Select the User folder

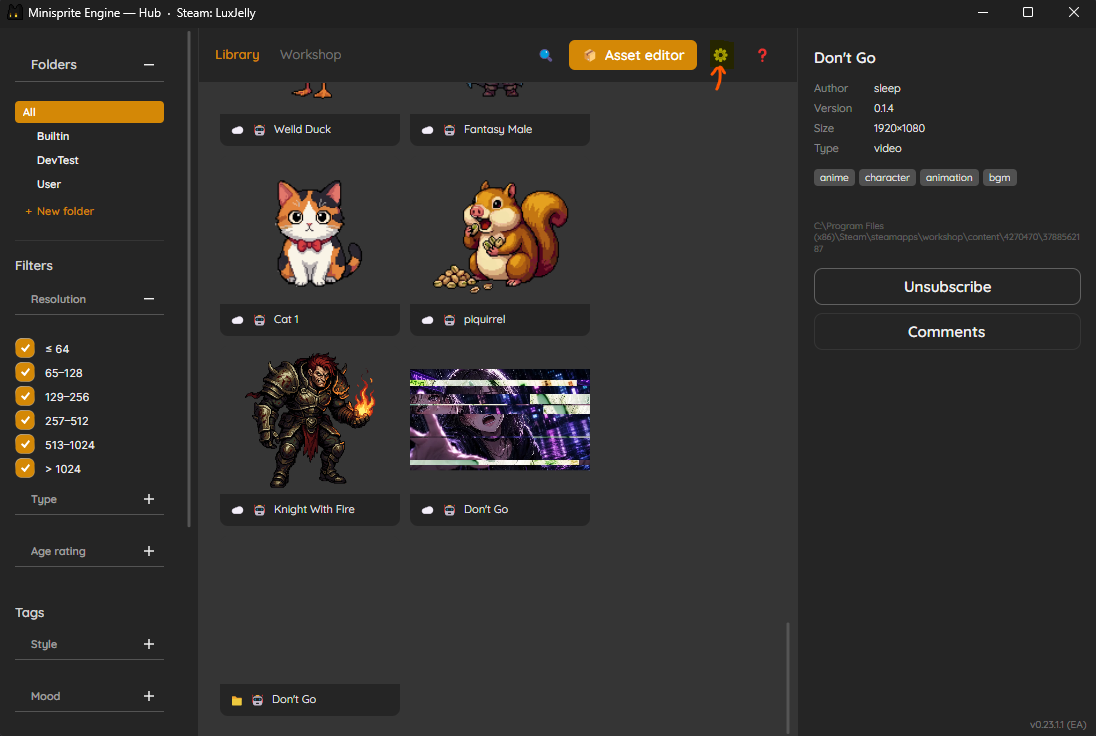[49, 185]
